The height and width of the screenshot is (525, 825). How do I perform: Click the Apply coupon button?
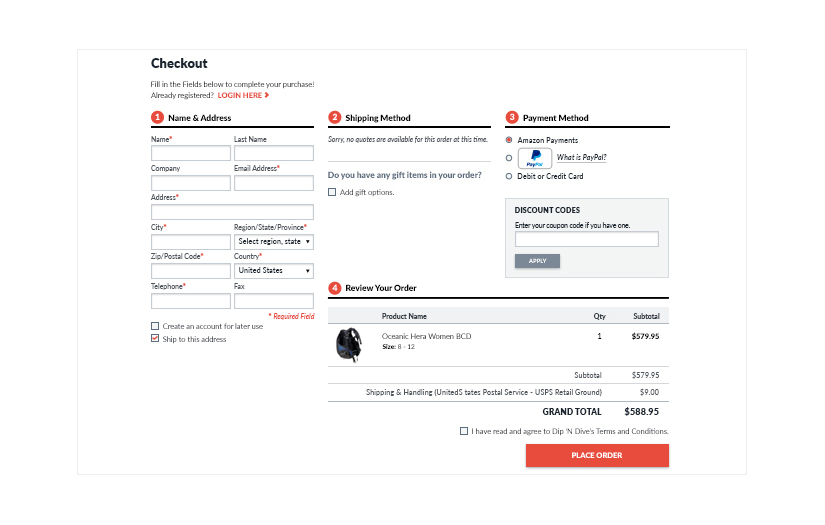click(537, 261)
